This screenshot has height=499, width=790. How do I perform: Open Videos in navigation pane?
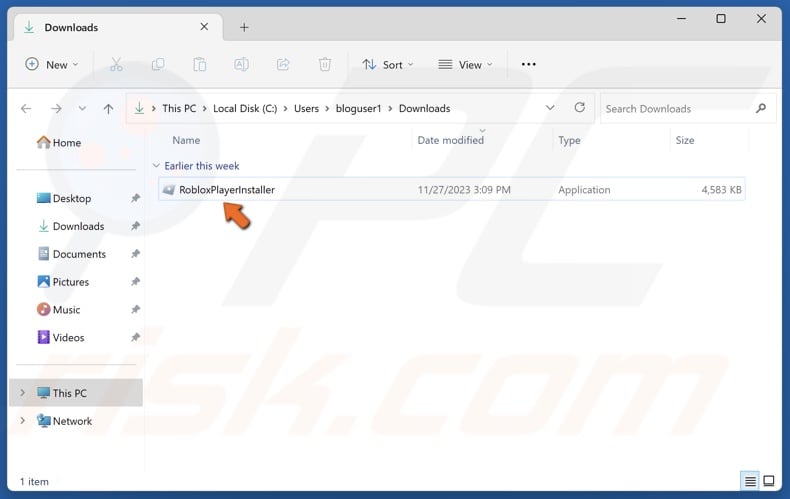pyautogui.click(x=61, y=337)
